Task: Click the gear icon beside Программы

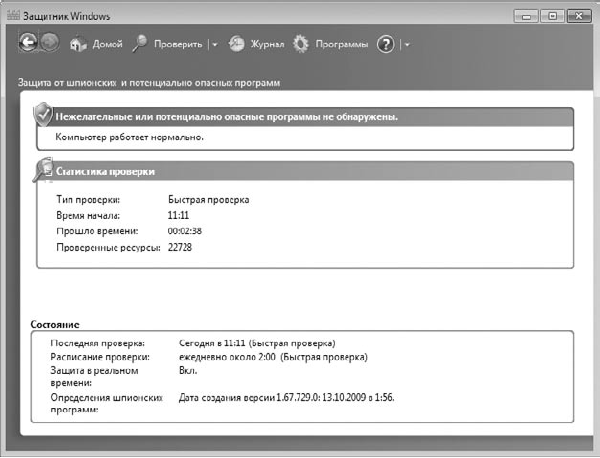Action: coord(301,44)
